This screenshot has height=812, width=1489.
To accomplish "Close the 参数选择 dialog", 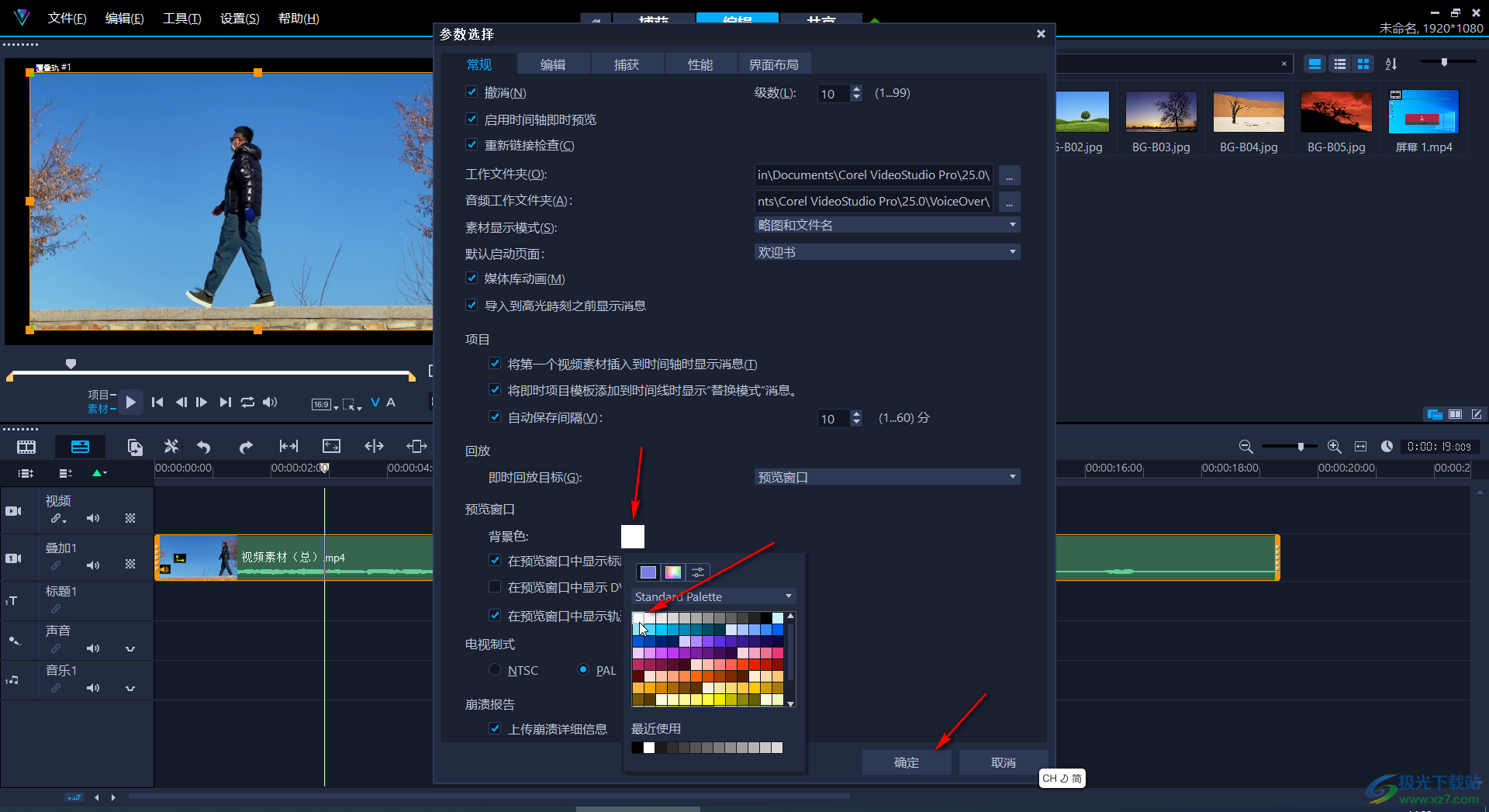I will coord(1041,33).
